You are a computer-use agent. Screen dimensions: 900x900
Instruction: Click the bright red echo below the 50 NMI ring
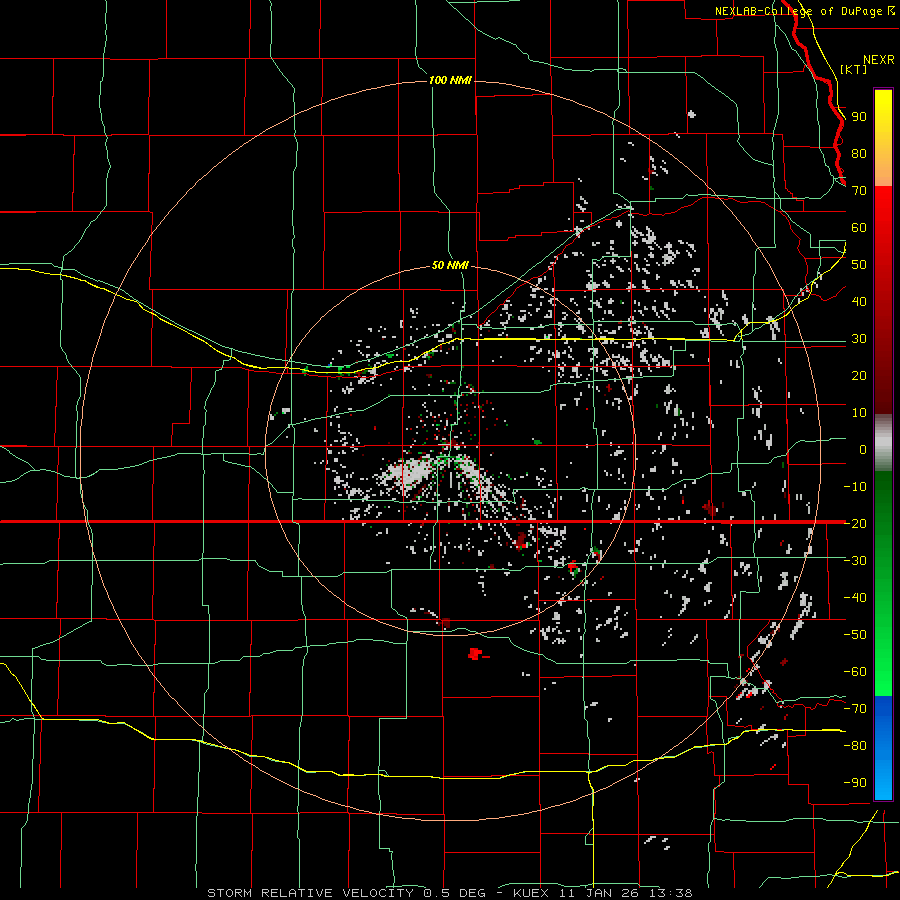475,653
